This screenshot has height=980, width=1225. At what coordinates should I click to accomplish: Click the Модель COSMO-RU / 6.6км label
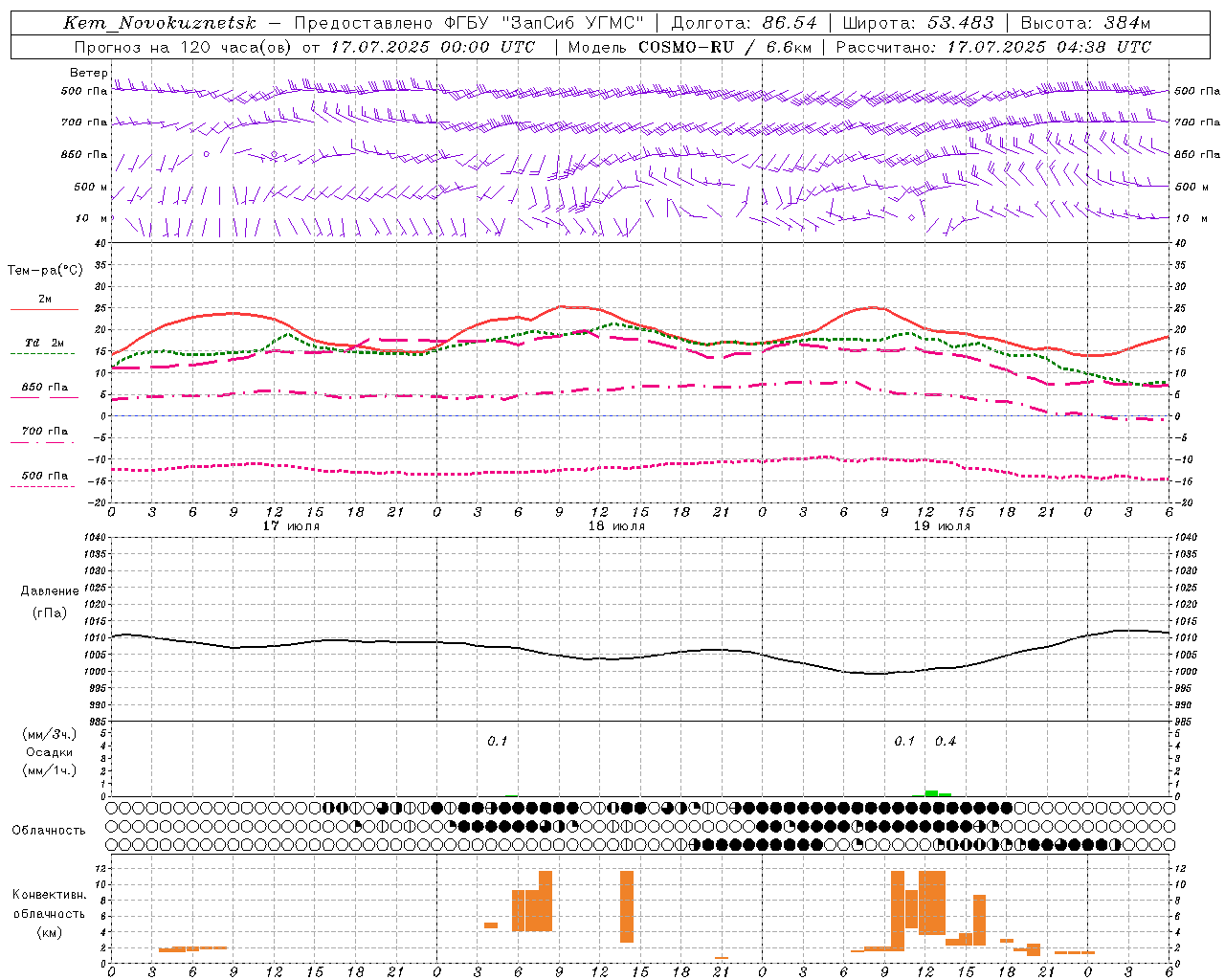[690, 47]
